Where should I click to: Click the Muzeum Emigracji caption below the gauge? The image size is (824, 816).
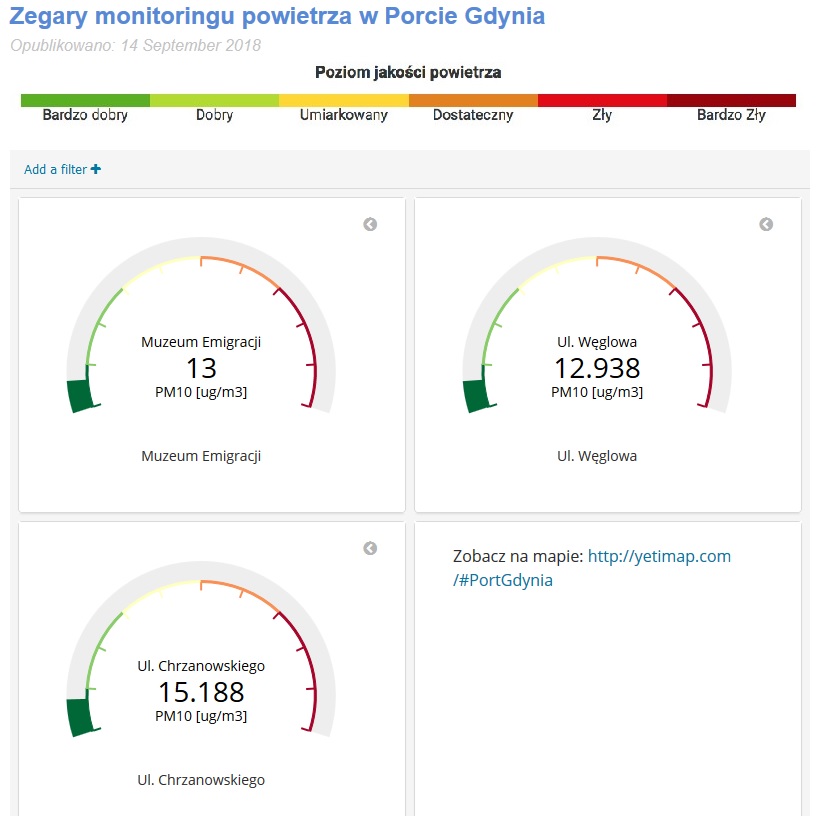[x=201, y=456]
